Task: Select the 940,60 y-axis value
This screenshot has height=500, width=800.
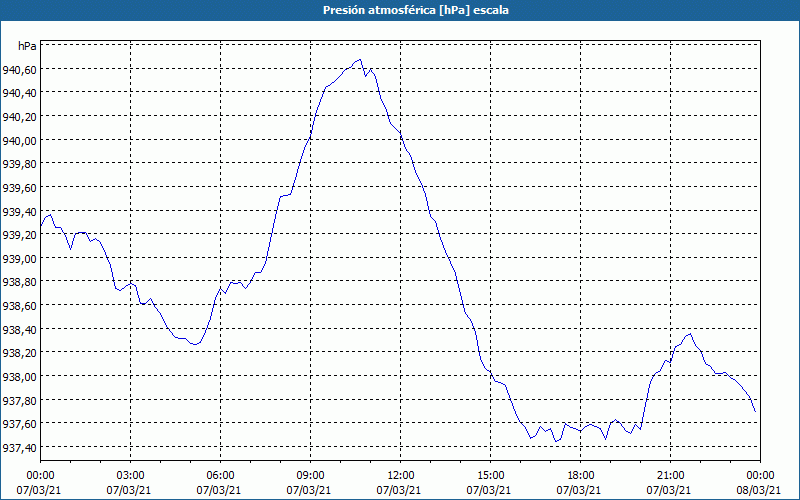Action: click(x=19, y=70)
